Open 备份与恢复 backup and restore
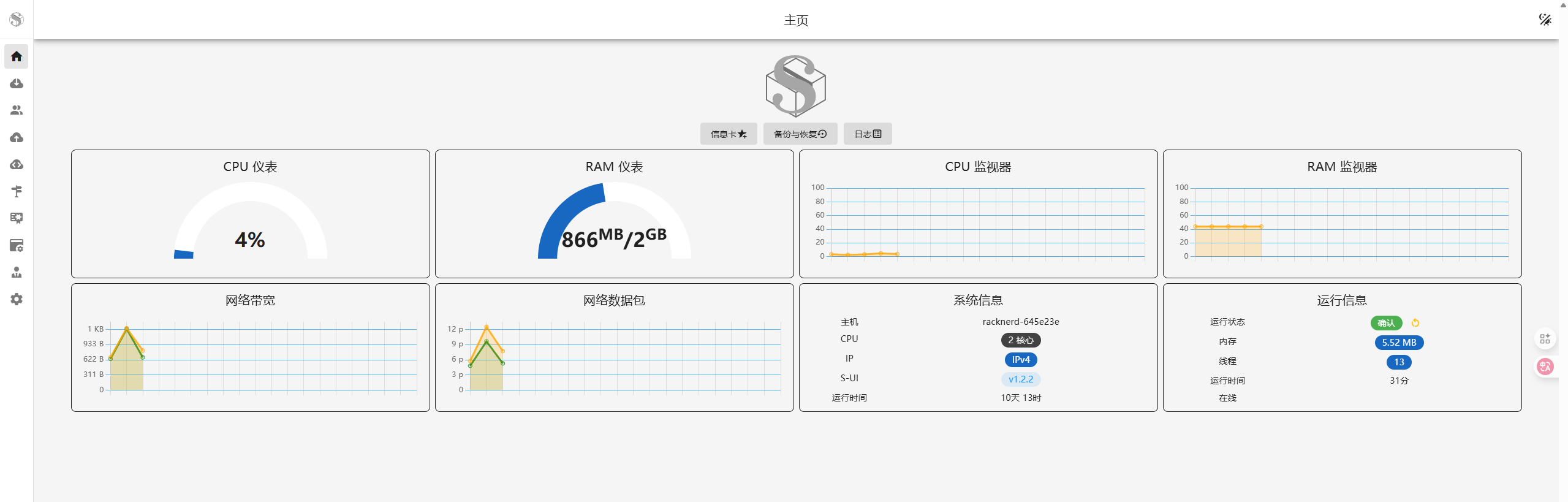Image resolution: width=1568 pixels, height=502 pixels. tap(800, 134)
